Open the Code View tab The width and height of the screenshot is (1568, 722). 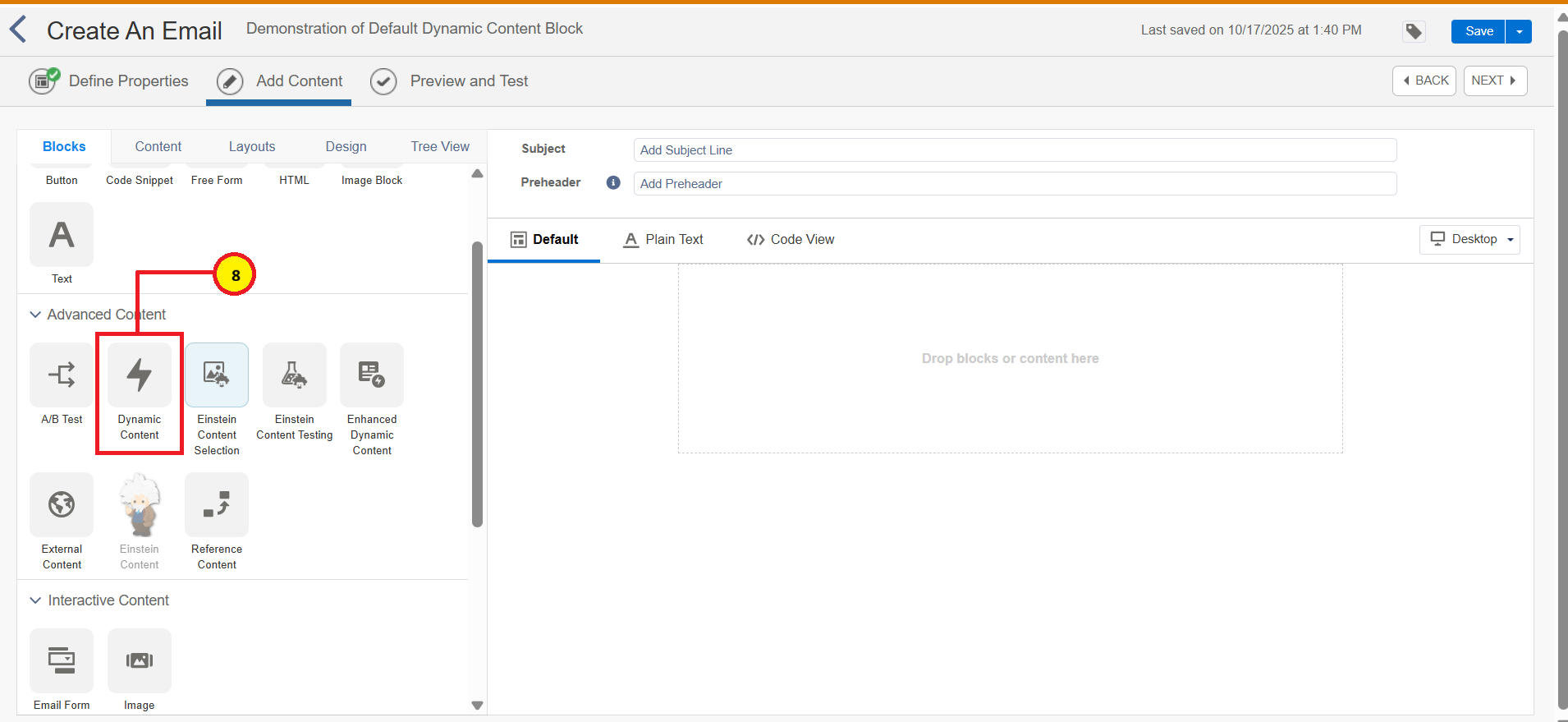pos(791,239)
